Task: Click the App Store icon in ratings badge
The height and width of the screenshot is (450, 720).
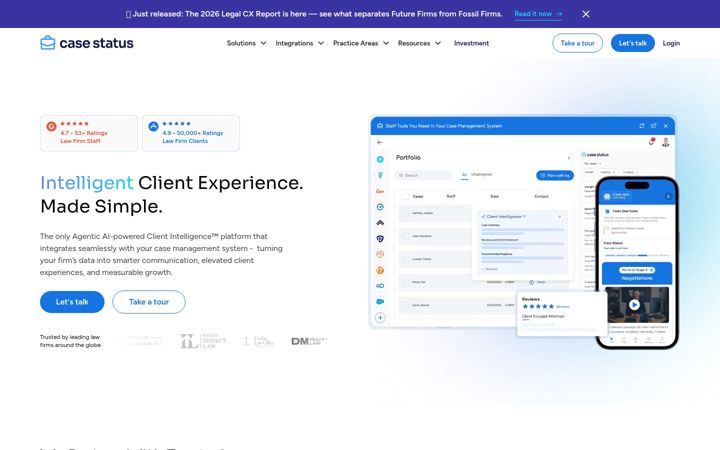Action: pyautogui.click(x=153, y=126)
